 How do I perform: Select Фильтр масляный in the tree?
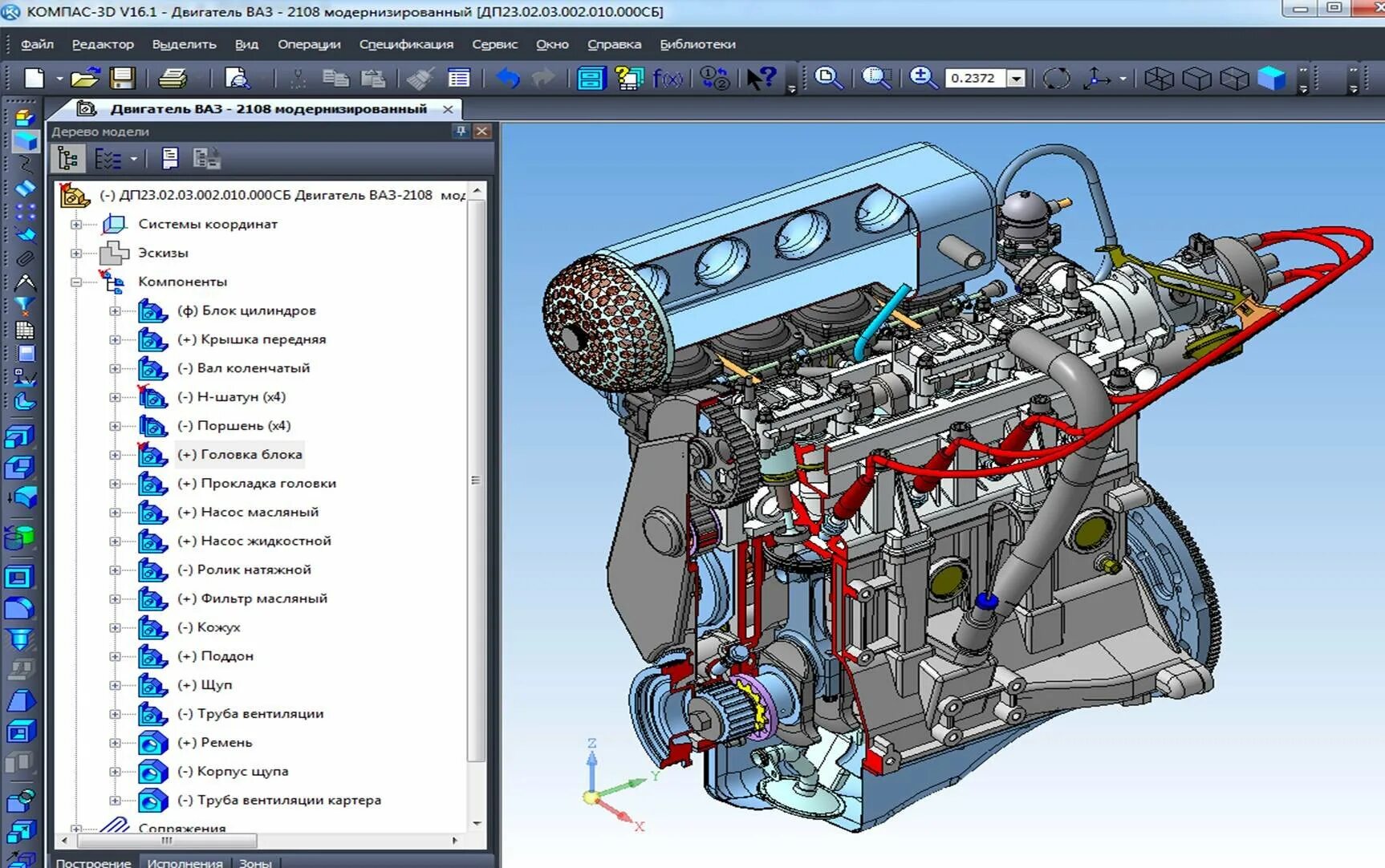[252, 599]
